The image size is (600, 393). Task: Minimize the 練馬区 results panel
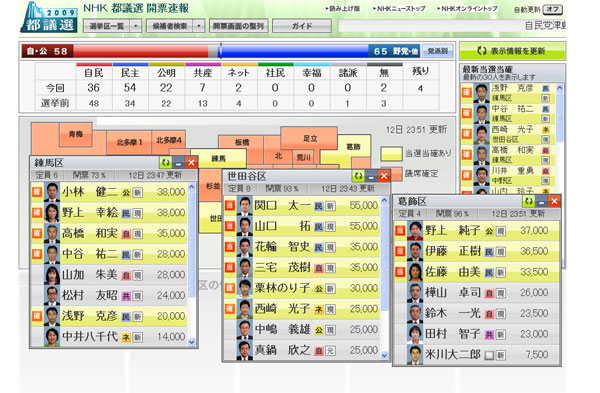point(178,163)
